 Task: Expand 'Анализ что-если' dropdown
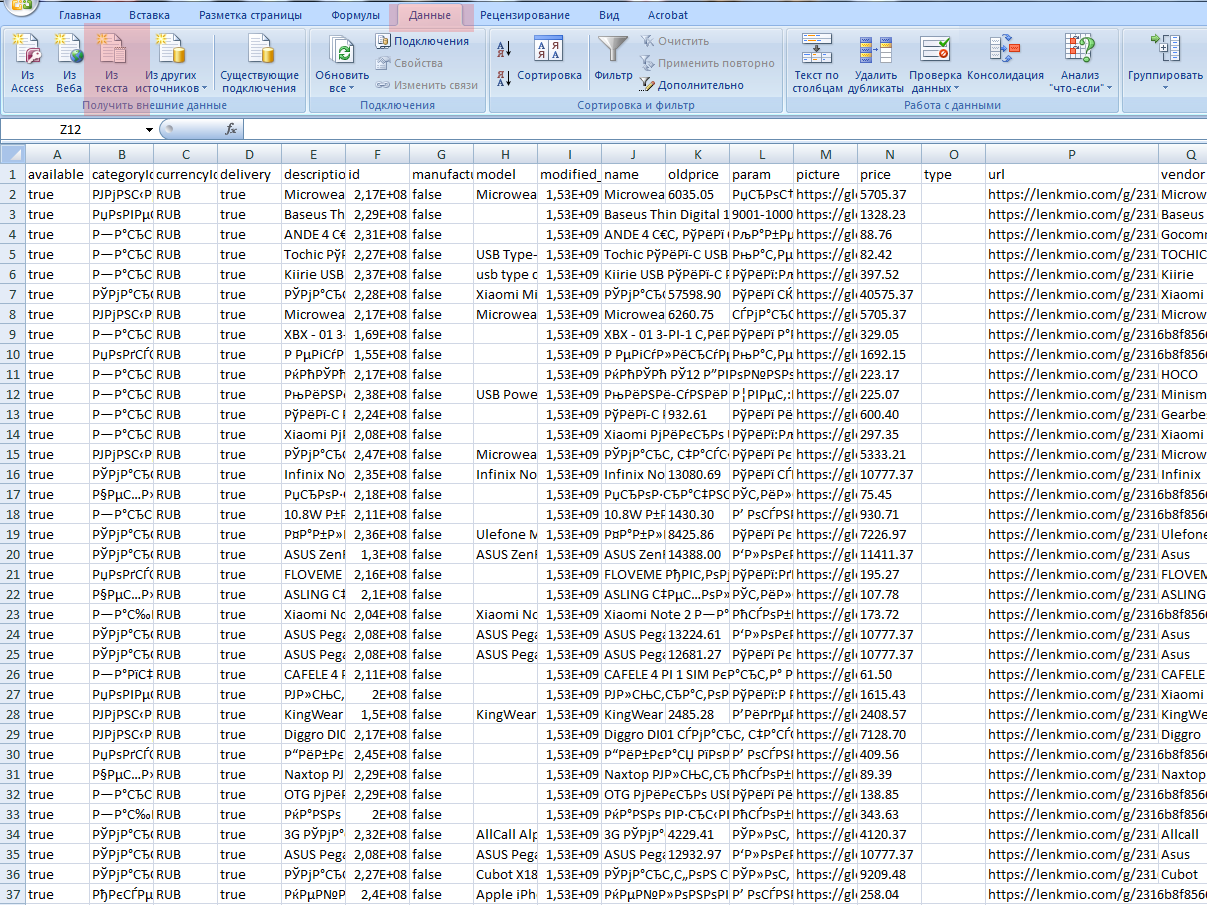tap(1080, 88)
